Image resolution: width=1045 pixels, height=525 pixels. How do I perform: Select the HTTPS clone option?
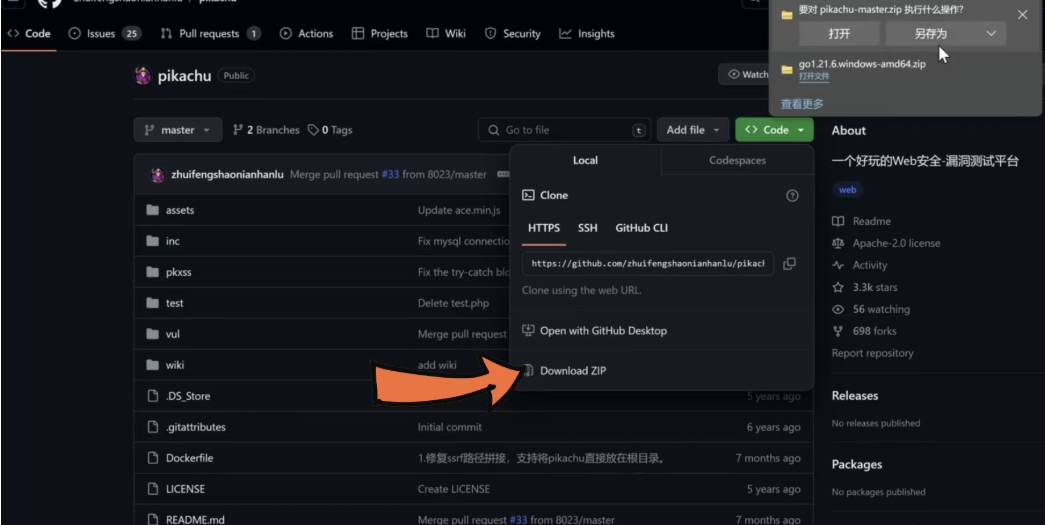(x=544, y=228)
